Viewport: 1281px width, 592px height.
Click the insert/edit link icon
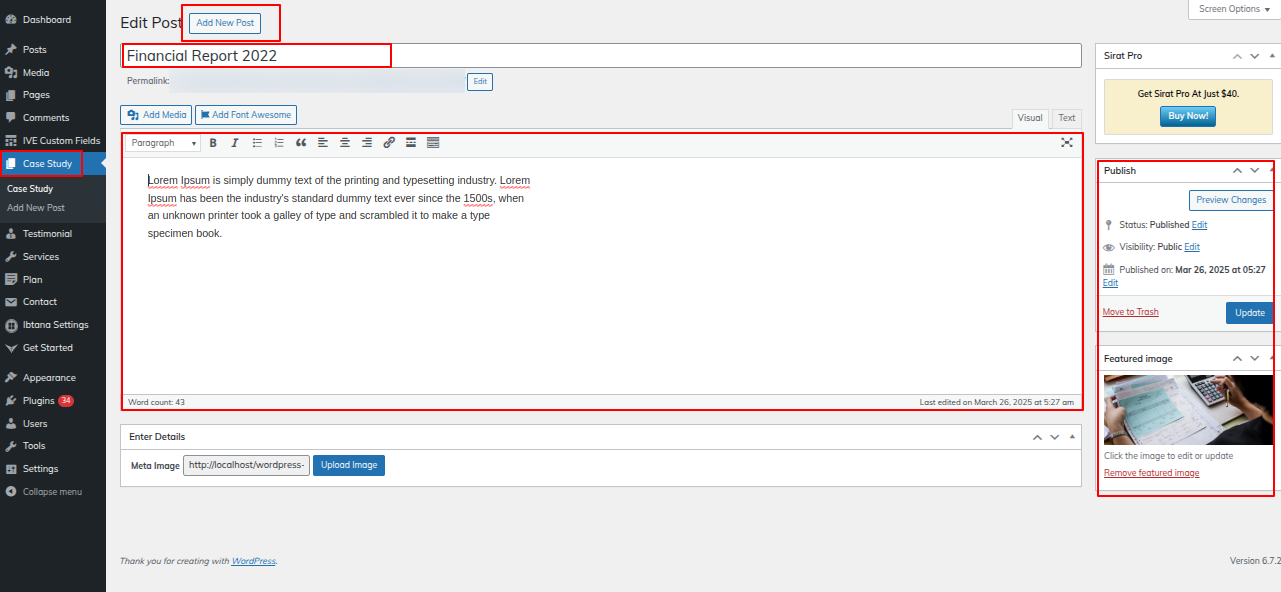pyautogui.click(x=389, y=143)
